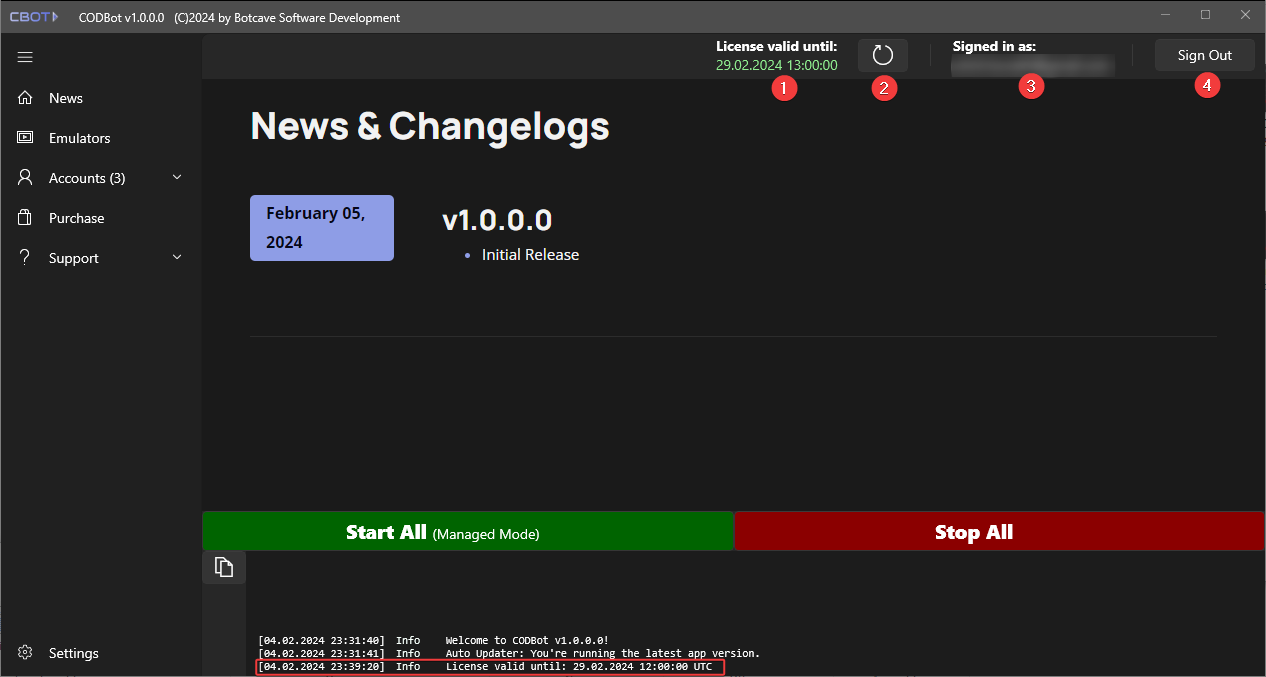The image size is (1266, 677).
Task: Click the February 05, 2024 date badge
Action: coord(321,228)
